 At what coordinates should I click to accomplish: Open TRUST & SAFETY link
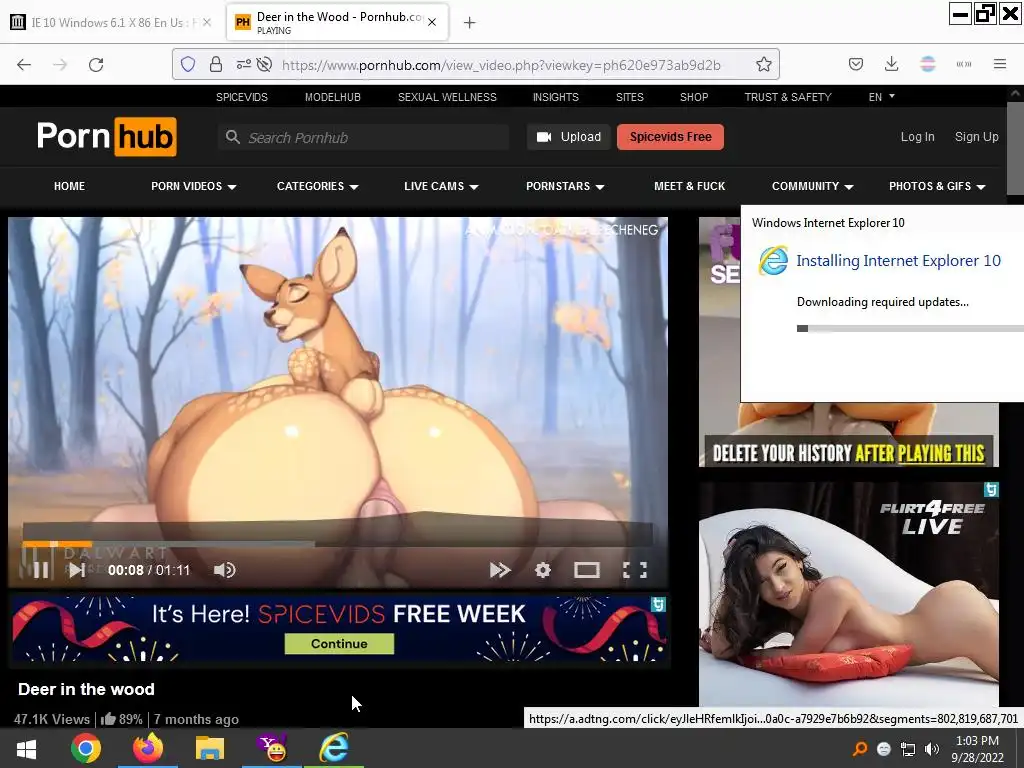point(788,97)
